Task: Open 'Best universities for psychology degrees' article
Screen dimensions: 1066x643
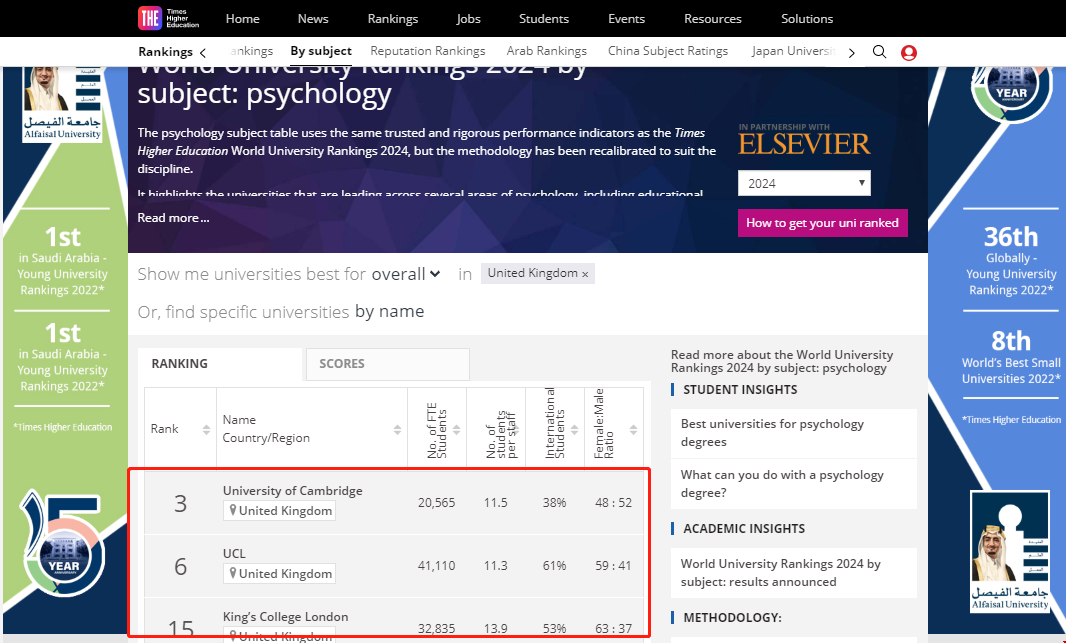Action: click(x=771, y=432)
